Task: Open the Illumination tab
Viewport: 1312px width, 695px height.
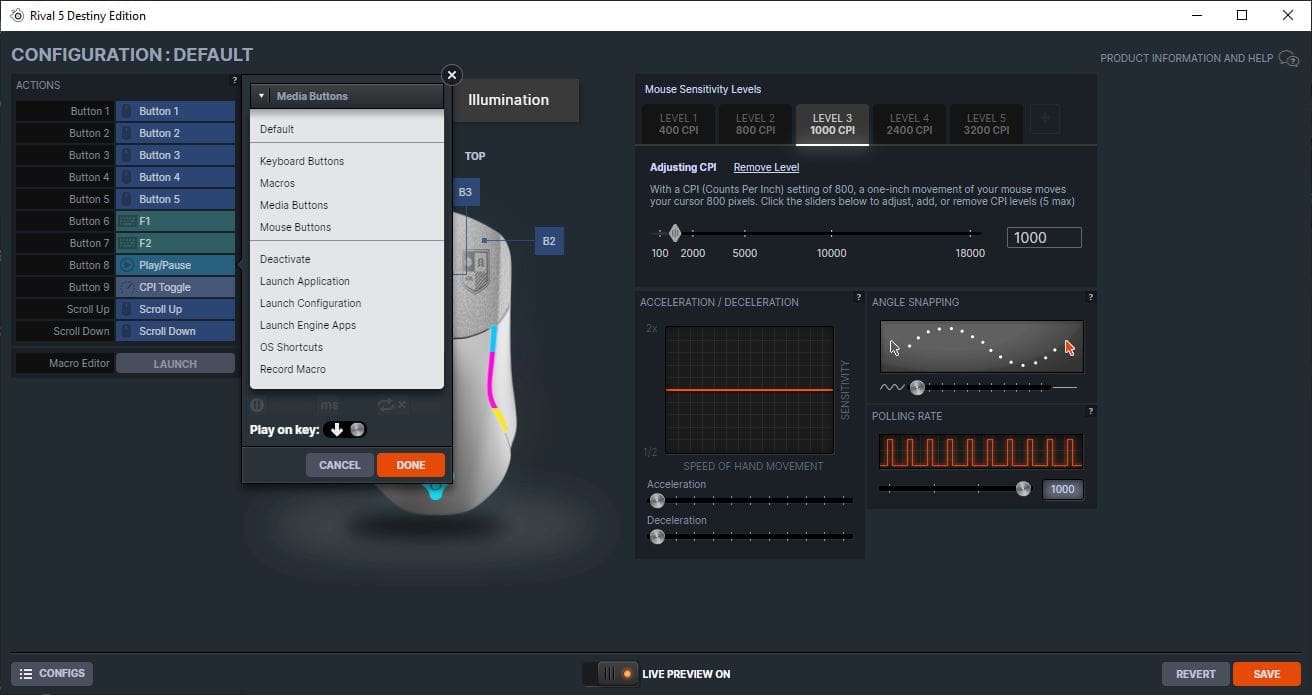Action: (x=516, y=100)
